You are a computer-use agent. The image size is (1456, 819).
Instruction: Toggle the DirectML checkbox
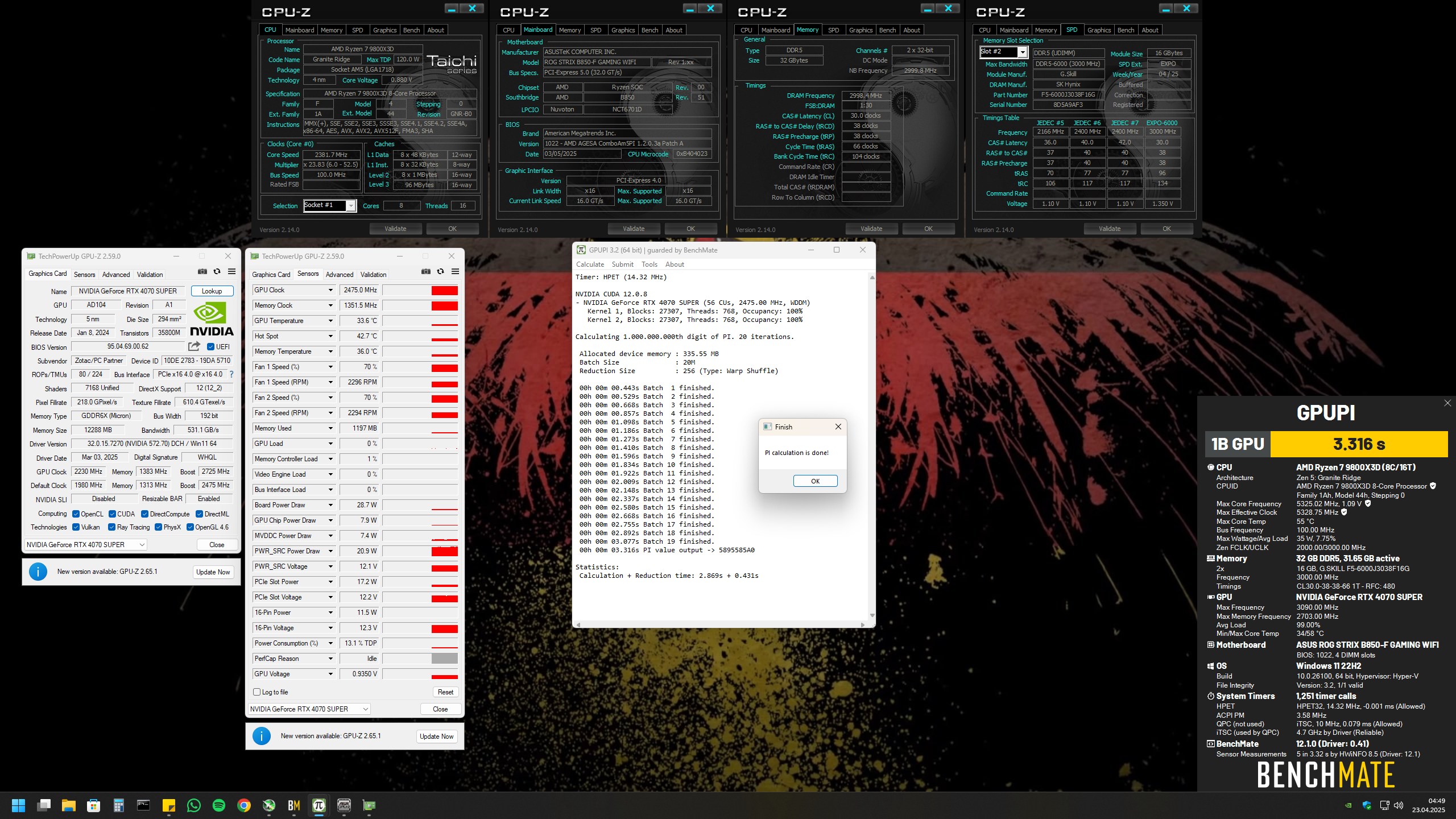tap(199, 514)
